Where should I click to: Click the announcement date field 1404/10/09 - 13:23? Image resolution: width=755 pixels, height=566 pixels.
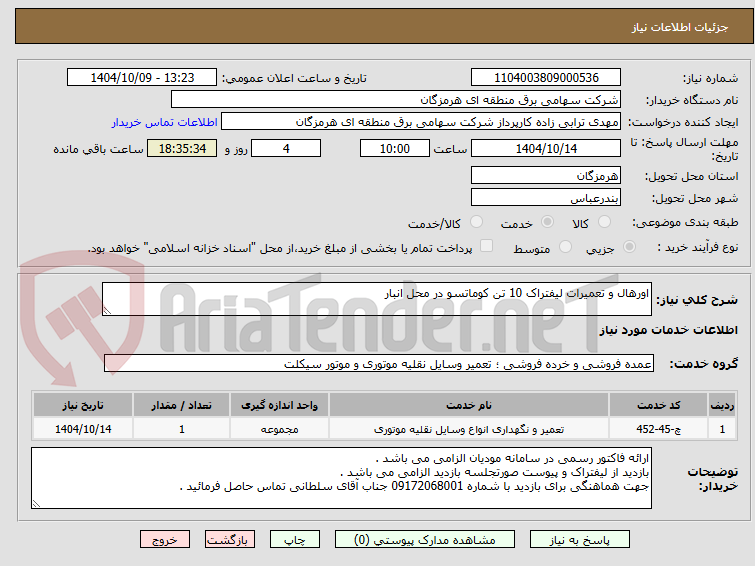pyautogui.click(x=142, y=77)
